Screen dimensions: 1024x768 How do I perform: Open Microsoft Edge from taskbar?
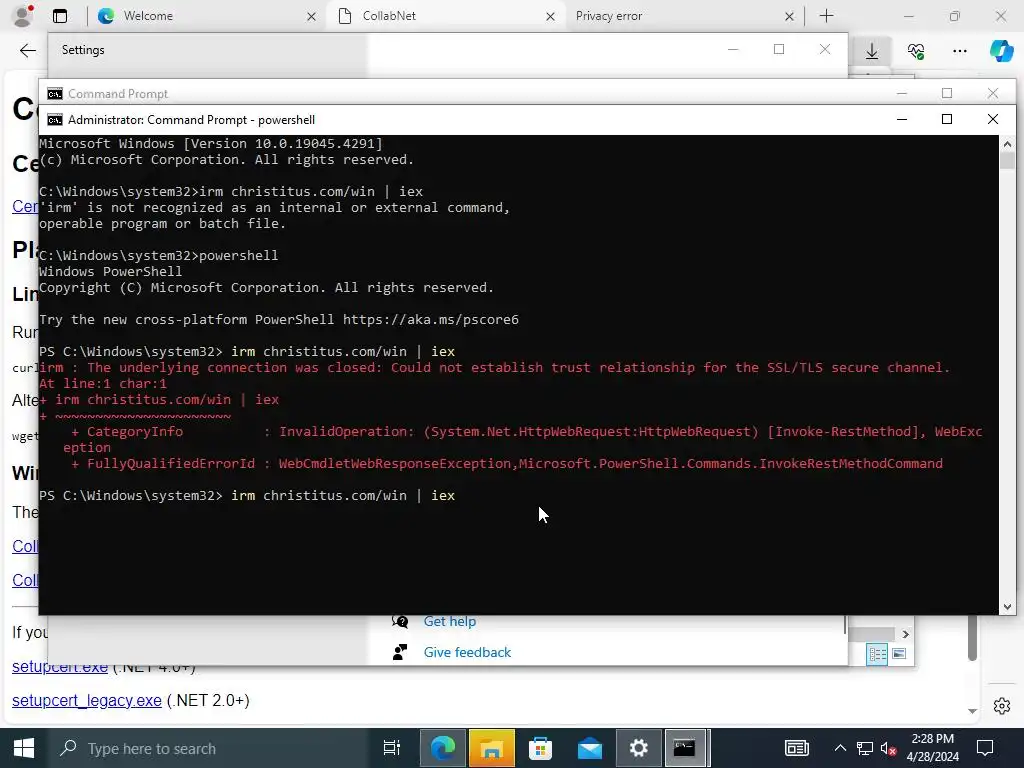442,748
